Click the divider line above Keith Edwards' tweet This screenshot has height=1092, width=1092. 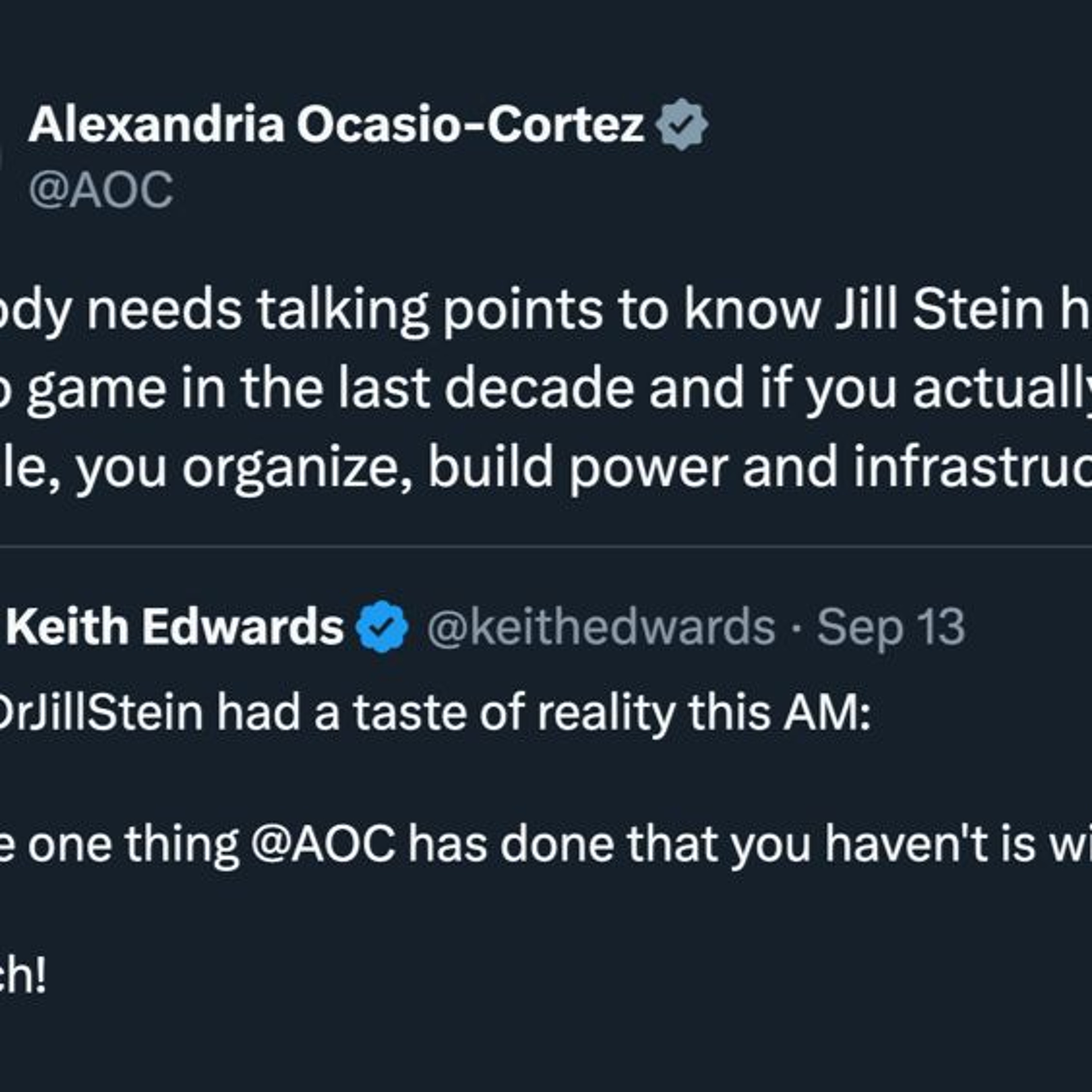(546, 547)
